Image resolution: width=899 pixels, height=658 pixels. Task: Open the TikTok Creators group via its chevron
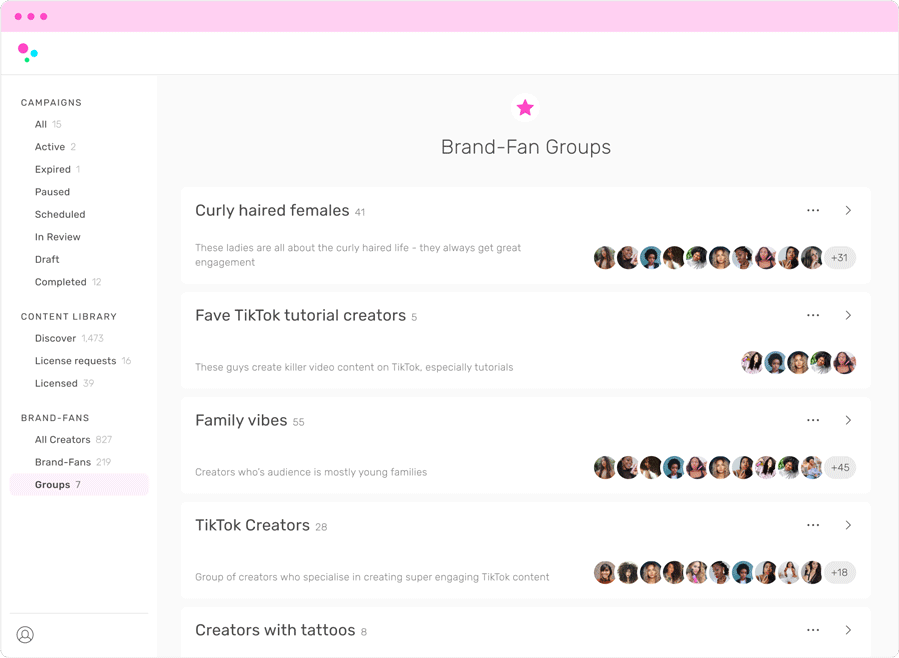point(848,525)
